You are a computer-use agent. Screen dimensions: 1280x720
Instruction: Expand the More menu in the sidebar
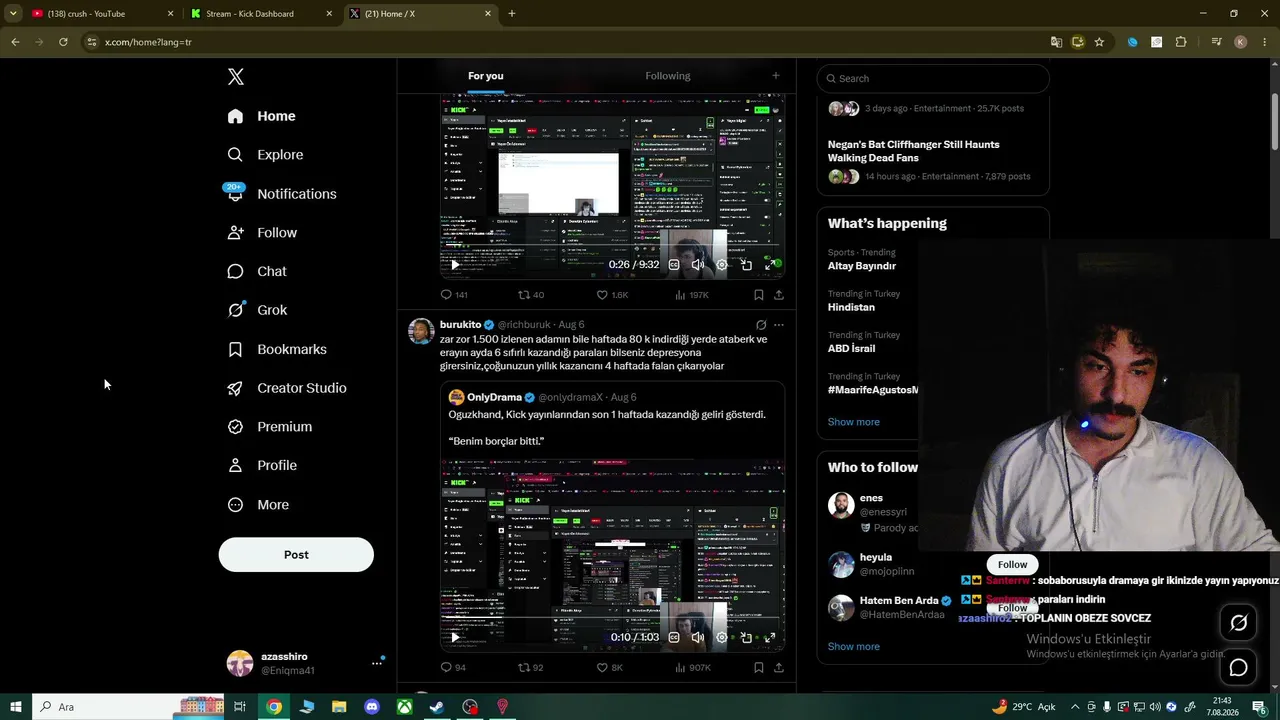[x=258, y=505]
